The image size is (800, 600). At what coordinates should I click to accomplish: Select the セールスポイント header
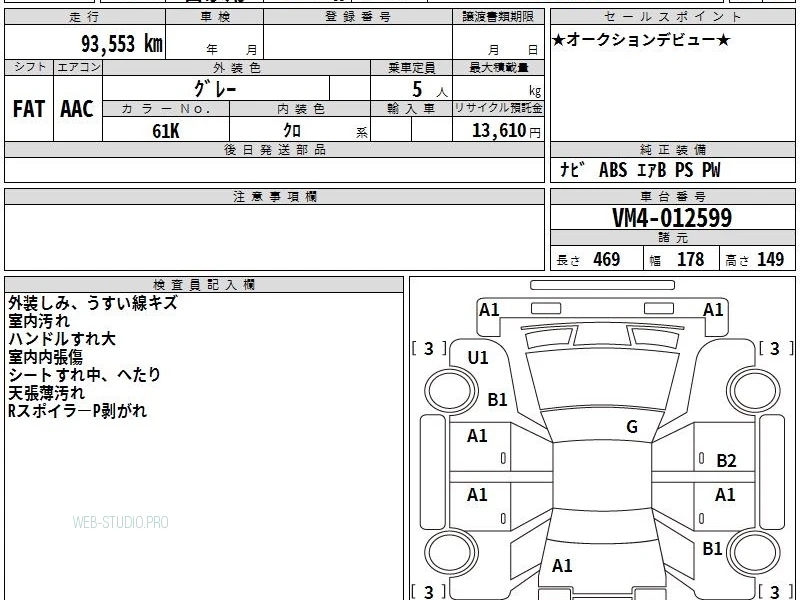(x=673, y=17)
